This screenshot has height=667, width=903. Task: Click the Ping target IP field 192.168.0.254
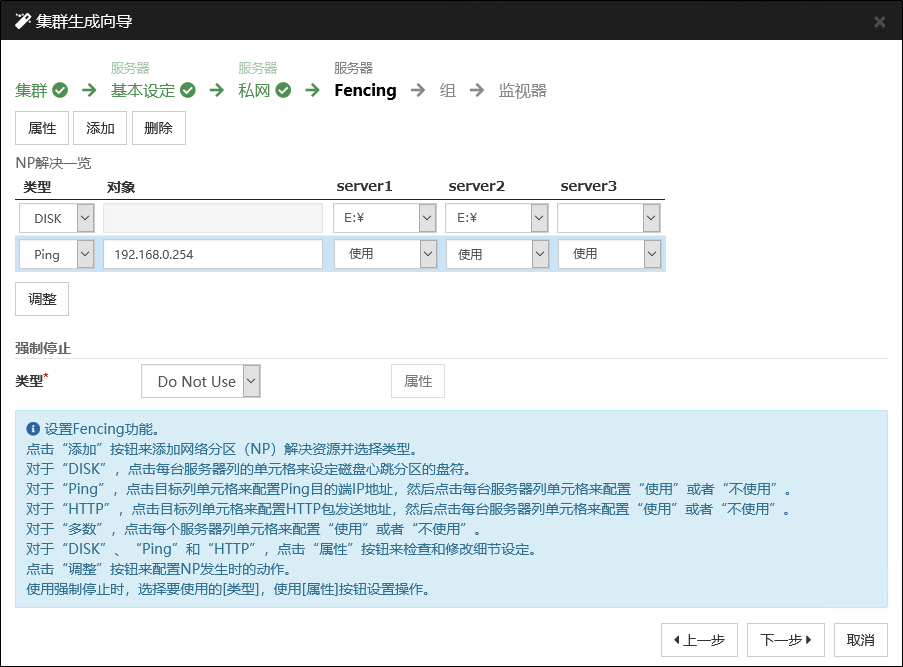[212, 254]
